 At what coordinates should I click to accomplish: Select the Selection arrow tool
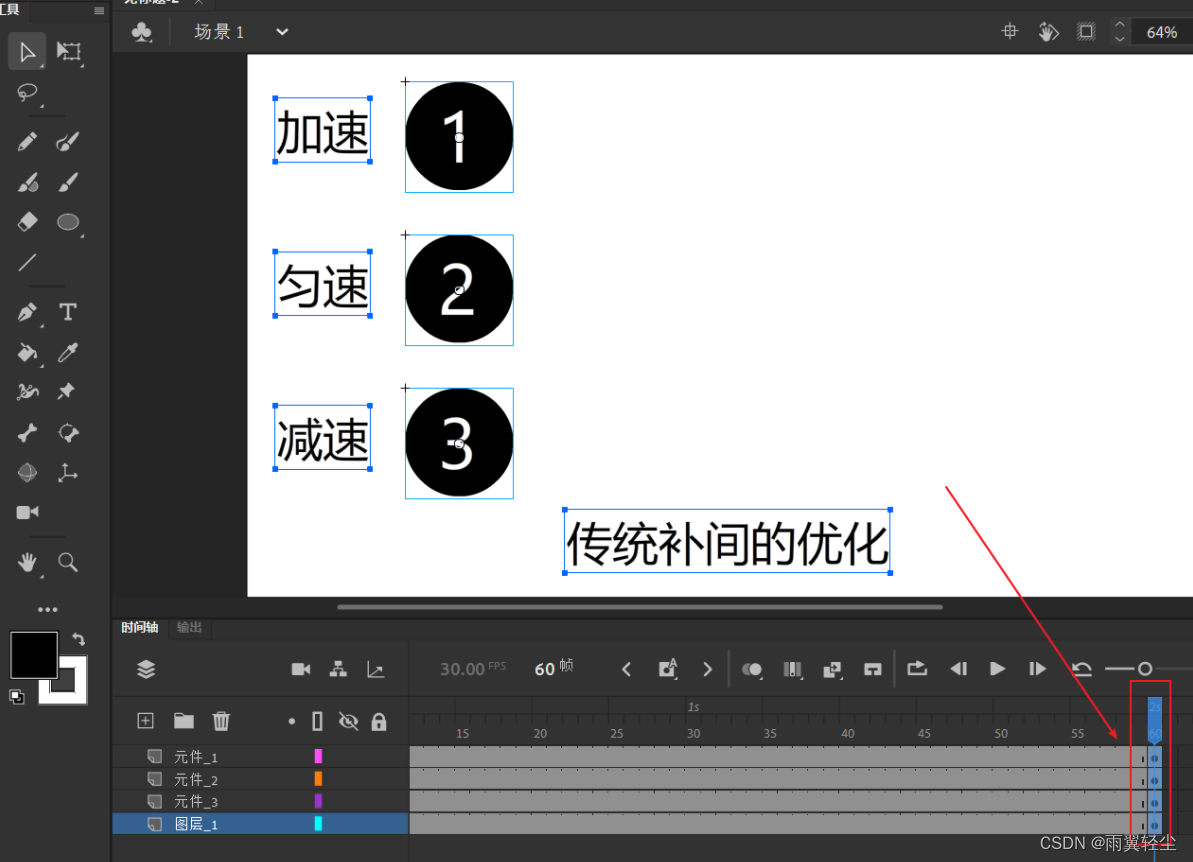tap(27, 52)
